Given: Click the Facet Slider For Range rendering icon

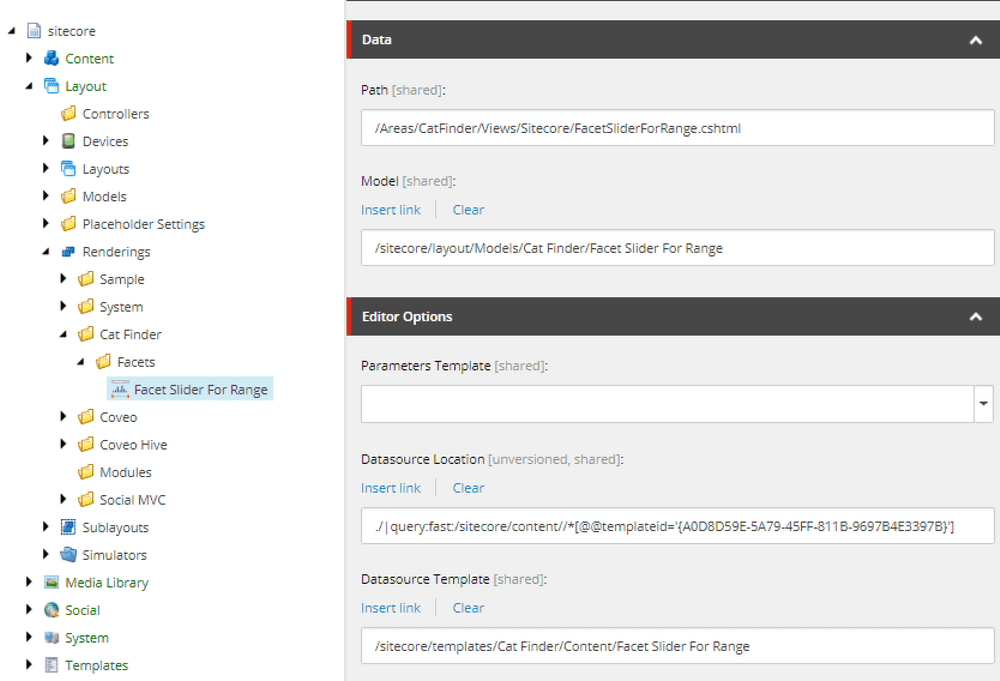Looking at the screenshot, I should [x=121, y=389].
